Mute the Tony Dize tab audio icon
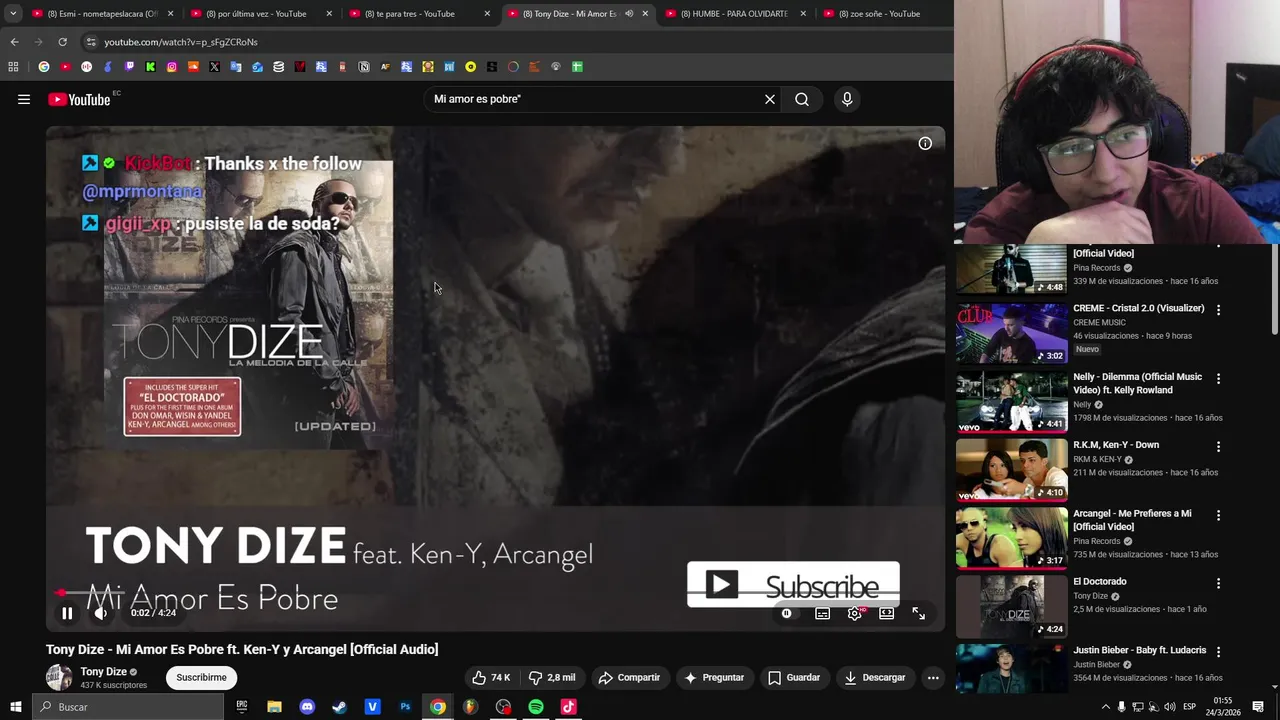This screenshot has width=1280, height=720. point(629,14)
